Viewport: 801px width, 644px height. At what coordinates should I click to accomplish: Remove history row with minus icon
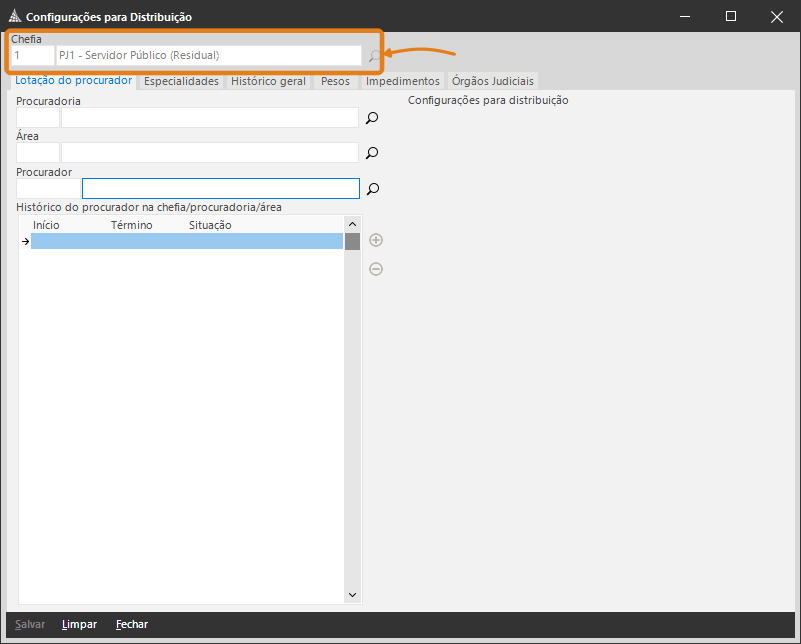pos(376,269)
